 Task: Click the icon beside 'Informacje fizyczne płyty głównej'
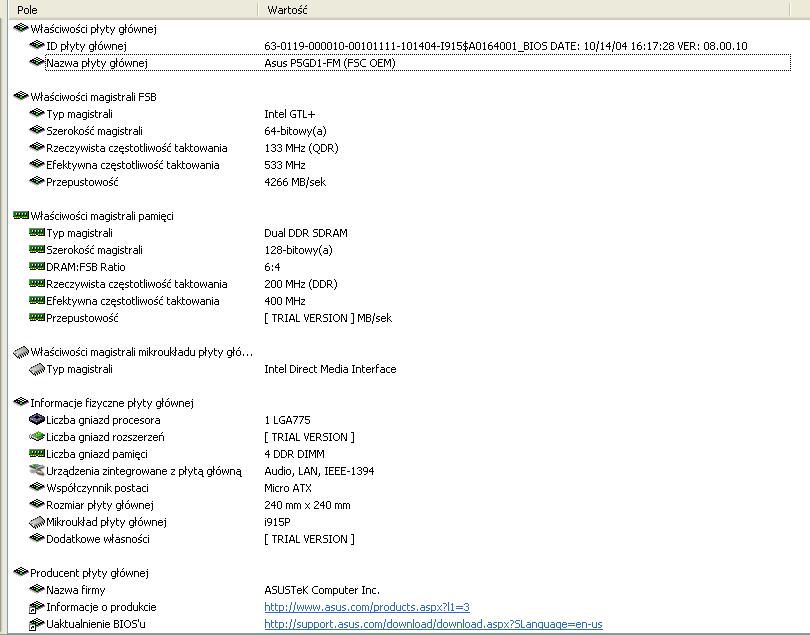coord(21,402)
